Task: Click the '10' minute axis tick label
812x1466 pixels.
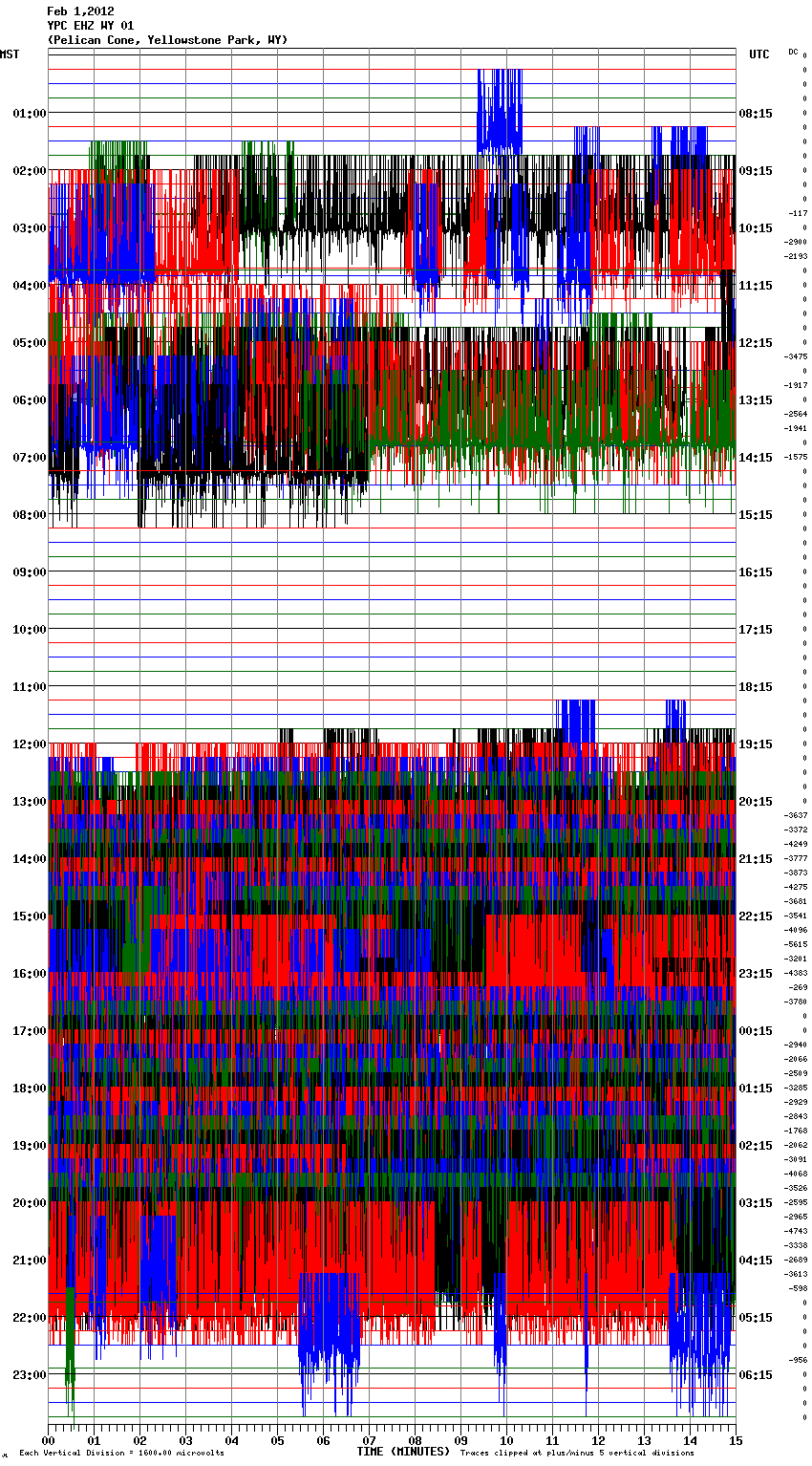Action: click(506, 1439)
